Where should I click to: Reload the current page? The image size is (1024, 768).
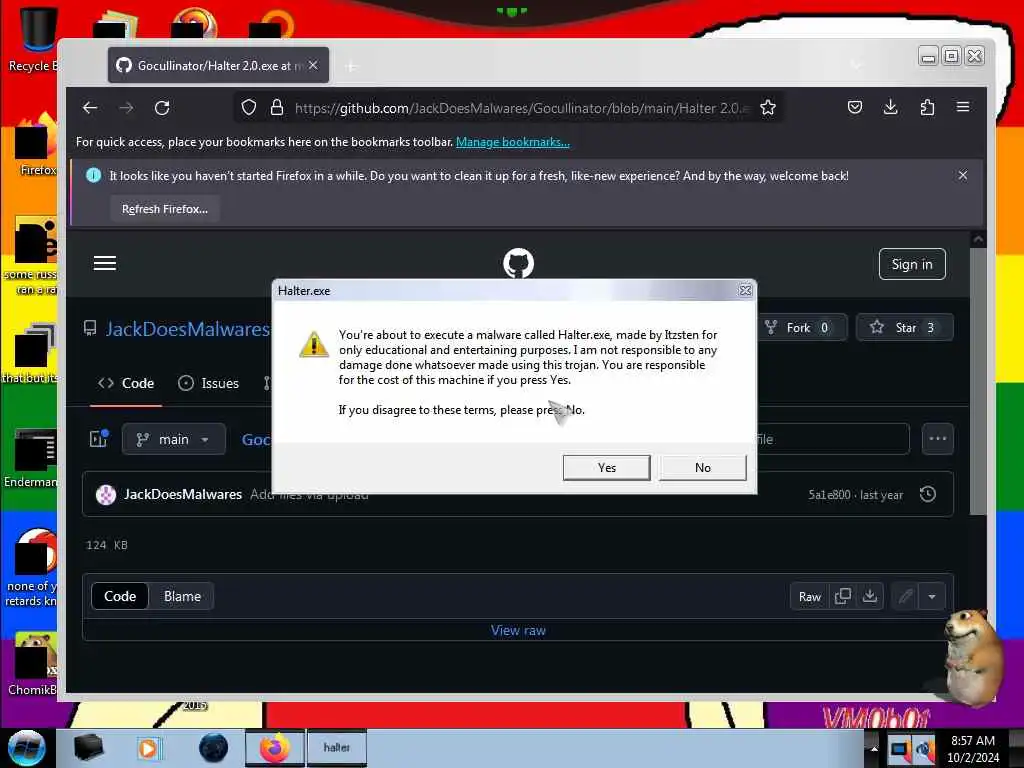click(162, 108)
